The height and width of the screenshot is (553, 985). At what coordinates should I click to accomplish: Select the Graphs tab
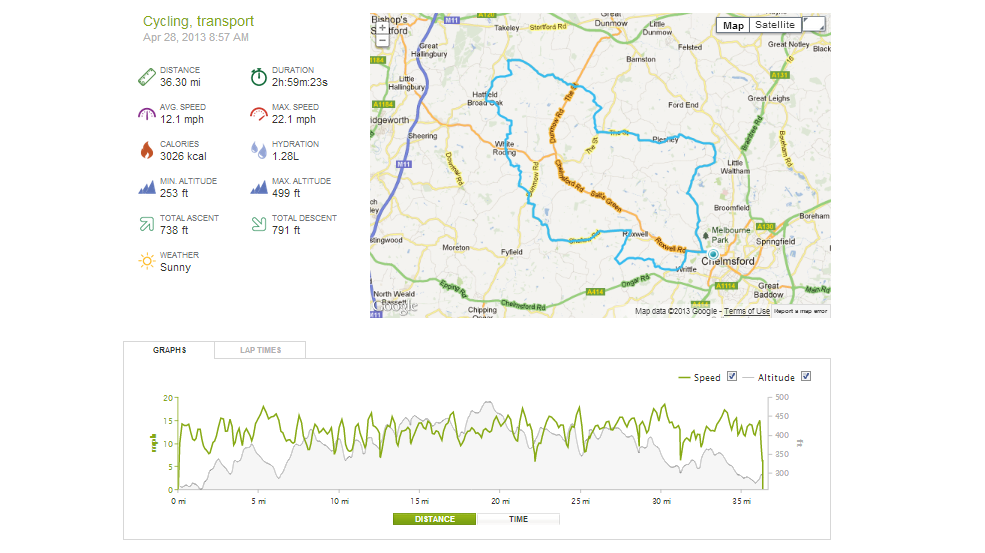169,350
